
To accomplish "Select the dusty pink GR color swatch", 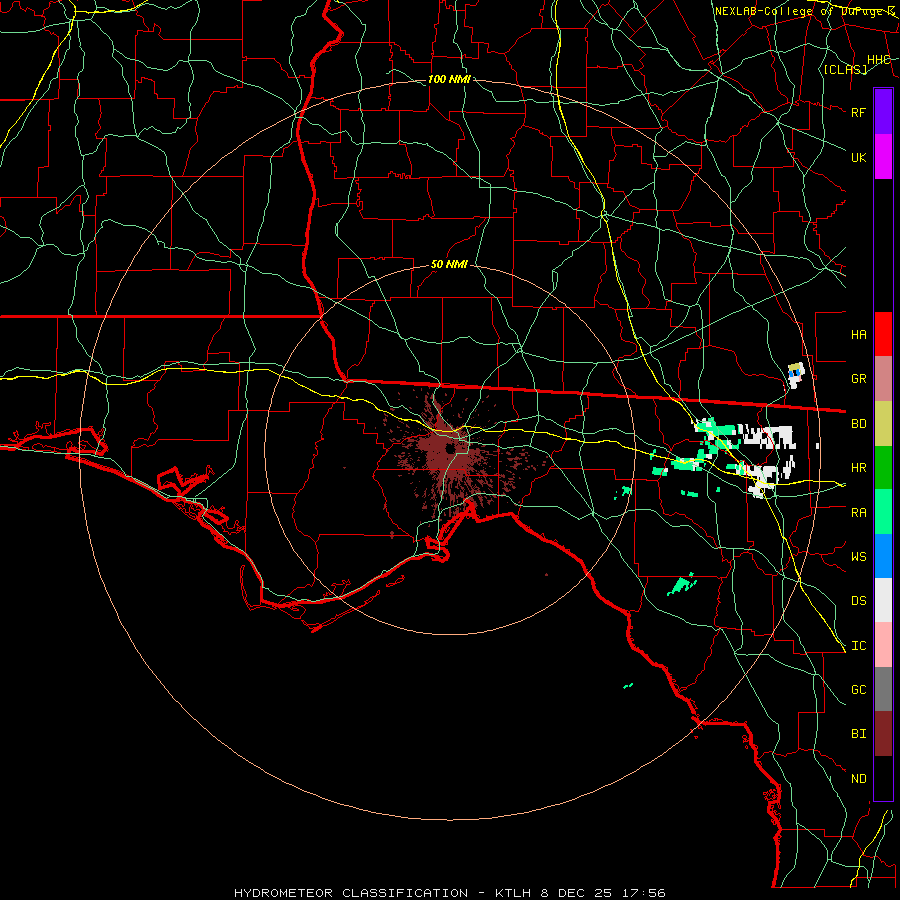I will [883, 379].
